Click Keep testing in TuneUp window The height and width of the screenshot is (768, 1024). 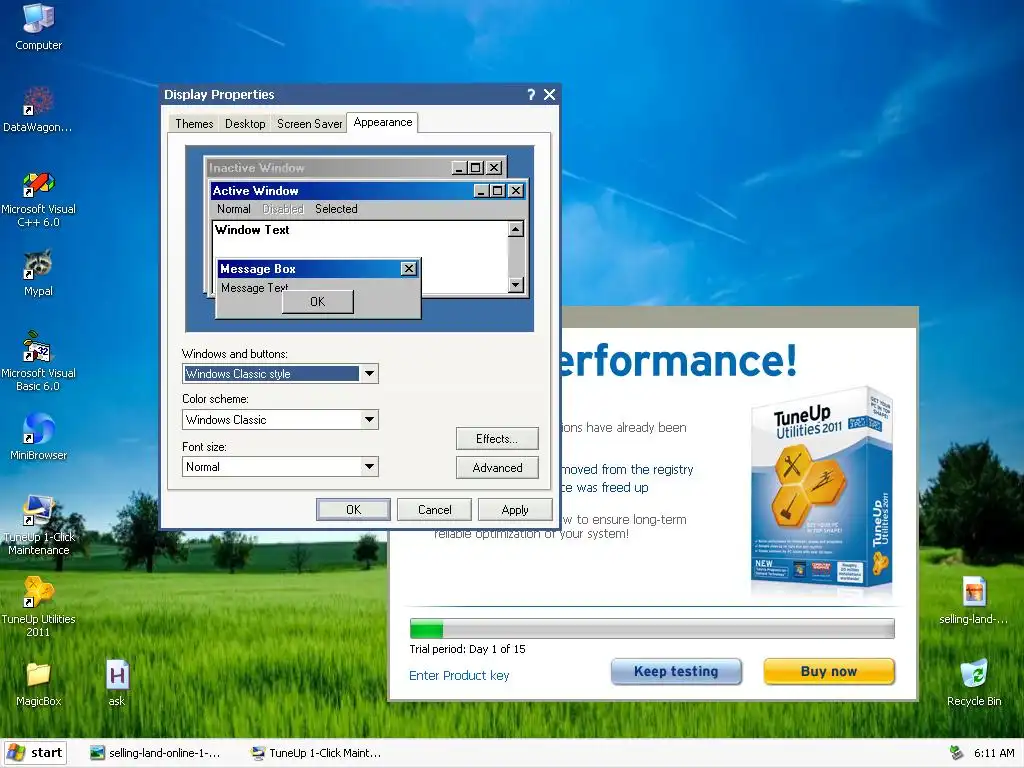676,671
